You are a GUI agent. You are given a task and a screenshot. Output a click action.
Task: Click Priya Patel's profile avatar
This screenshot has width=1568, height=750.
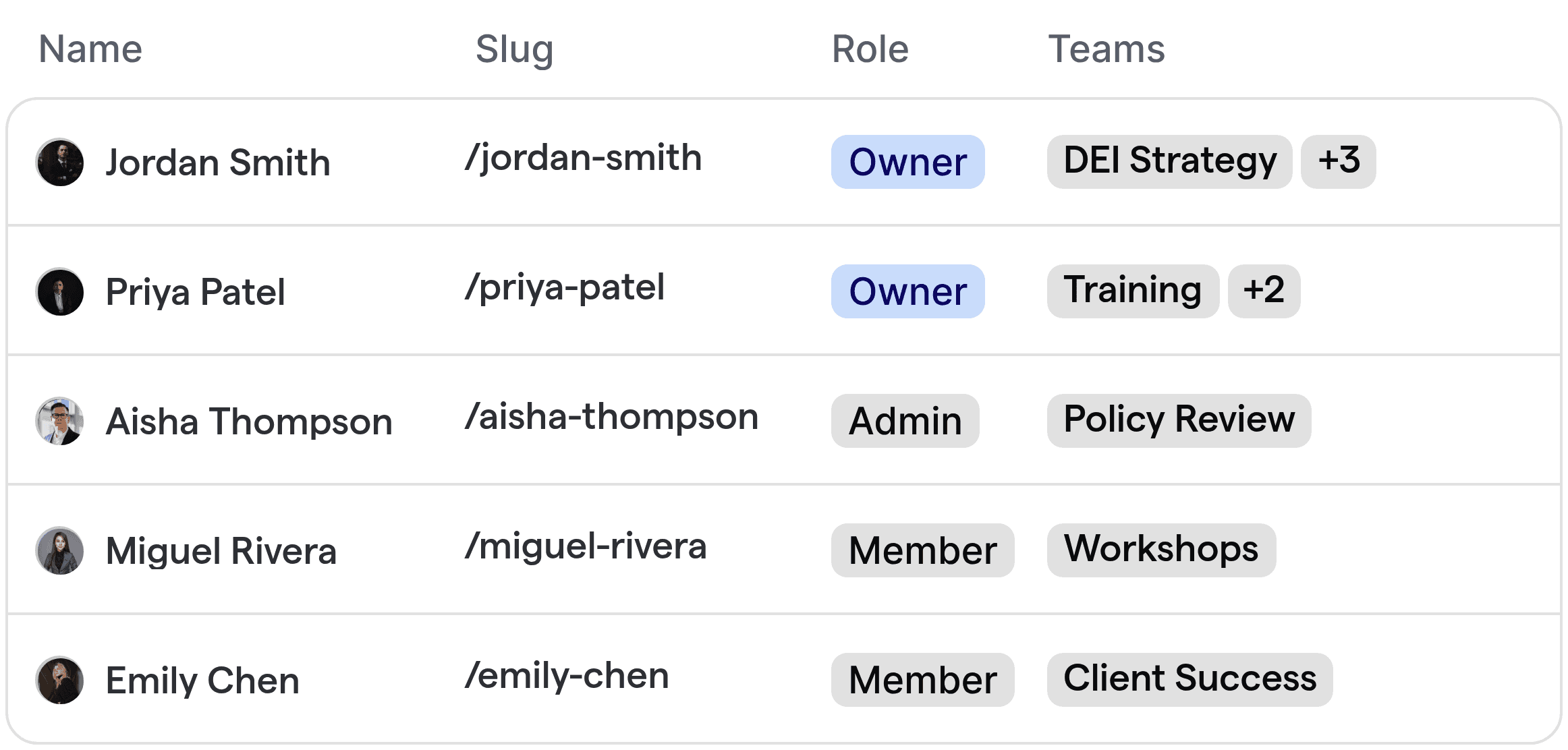59,291
